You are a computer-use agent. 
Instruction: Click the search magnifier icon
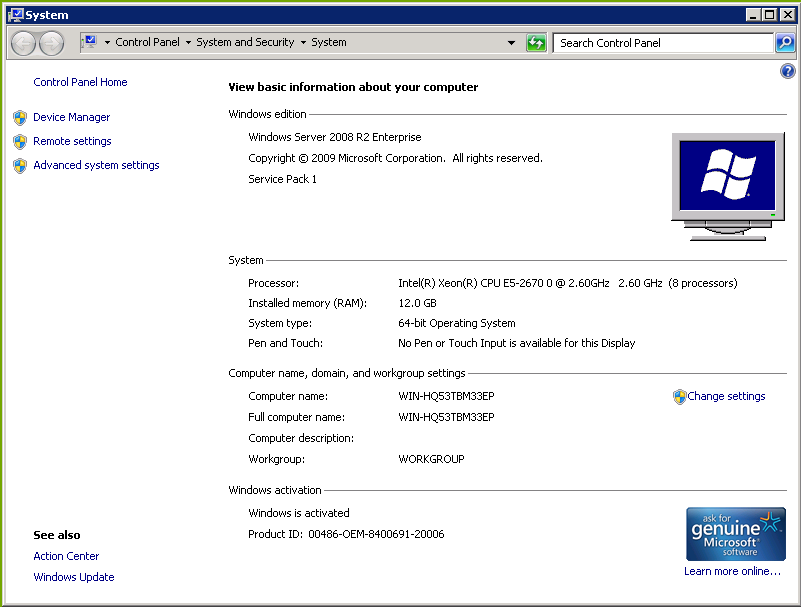tap(785, 42)
